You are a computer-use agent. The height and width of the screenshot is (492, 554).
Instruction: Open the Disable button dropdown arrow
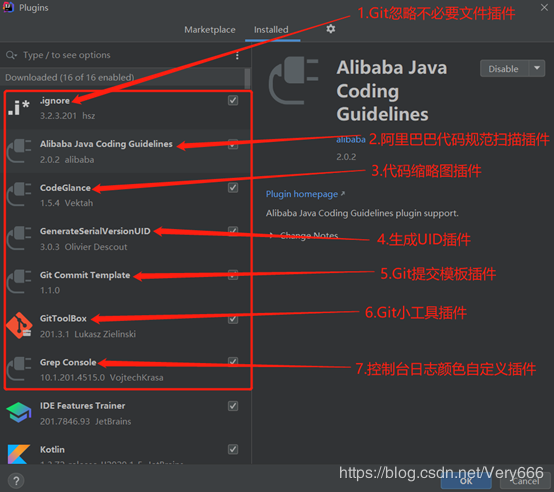(537, 68)
